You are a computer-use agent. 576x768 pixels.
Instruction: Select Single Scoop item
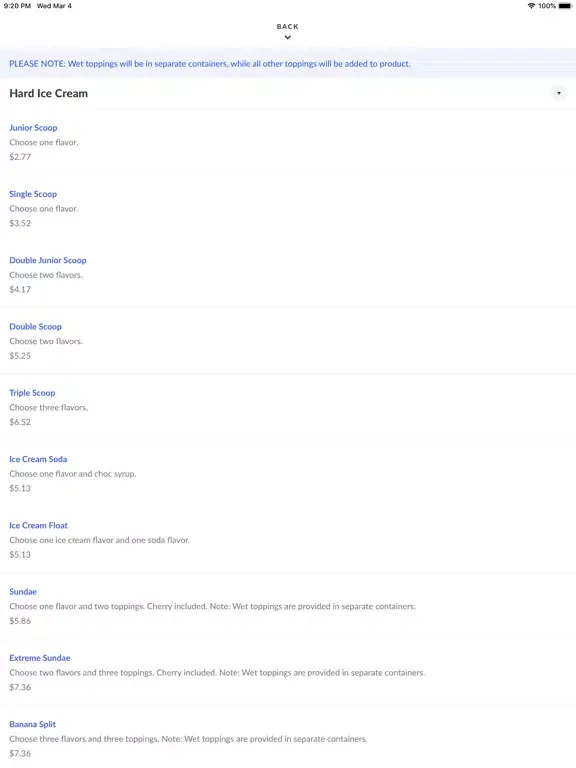(x=33, y=194)
